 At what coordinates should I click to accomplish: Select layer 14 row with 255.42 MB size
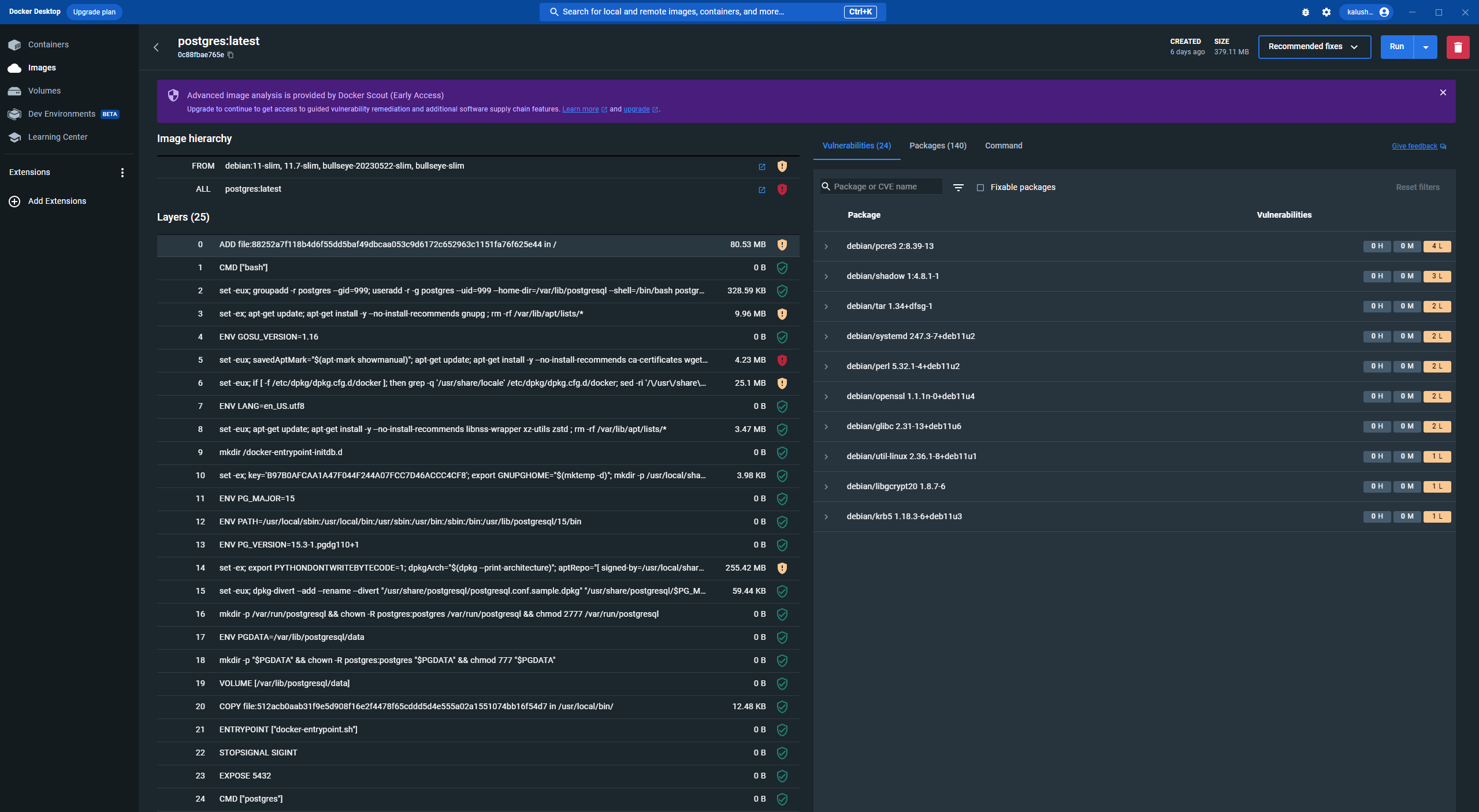click(x=478, y=568)
